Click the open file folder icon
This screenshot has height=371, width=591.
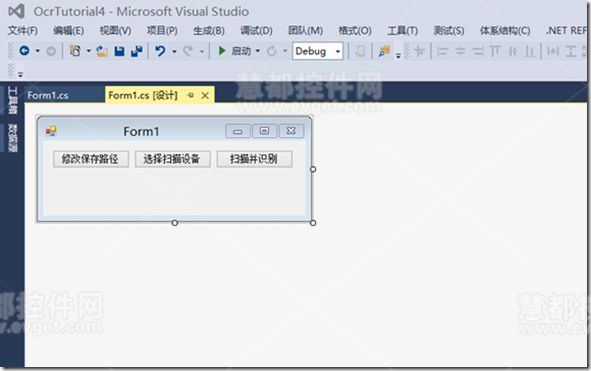(x=101, y=51)
